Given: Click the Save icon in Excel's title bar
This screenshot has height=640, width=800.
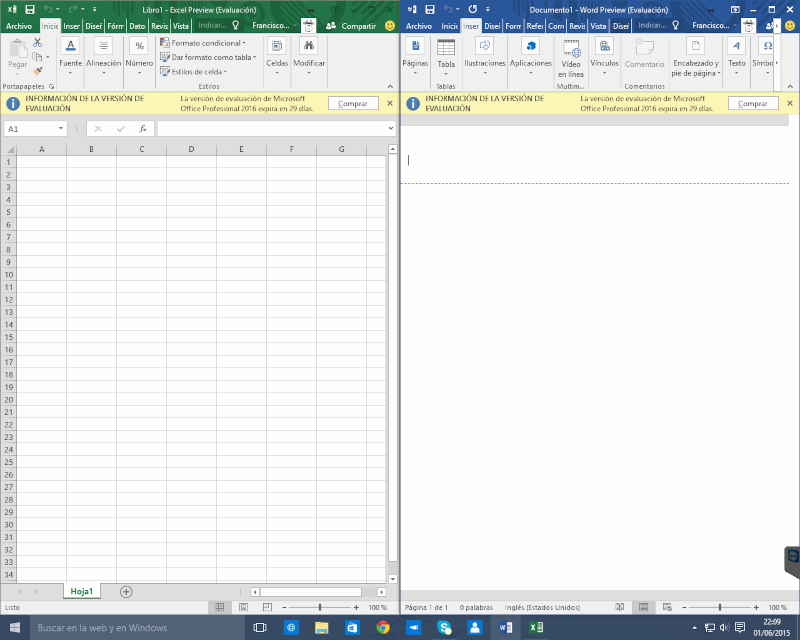Looking at the screenshot, I should 30,9.
